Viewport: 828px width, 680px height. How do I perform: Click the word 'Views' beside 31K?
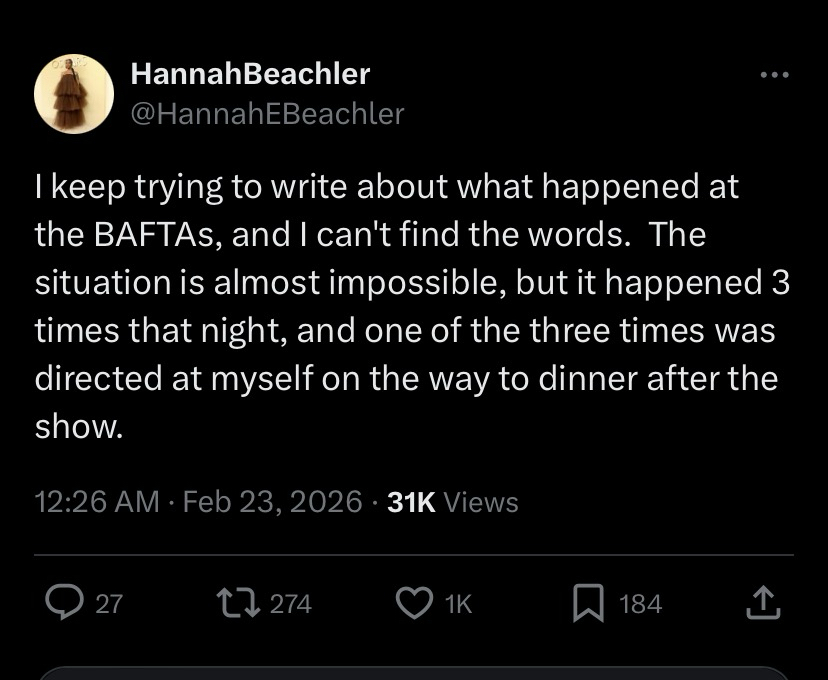point(481,502)
